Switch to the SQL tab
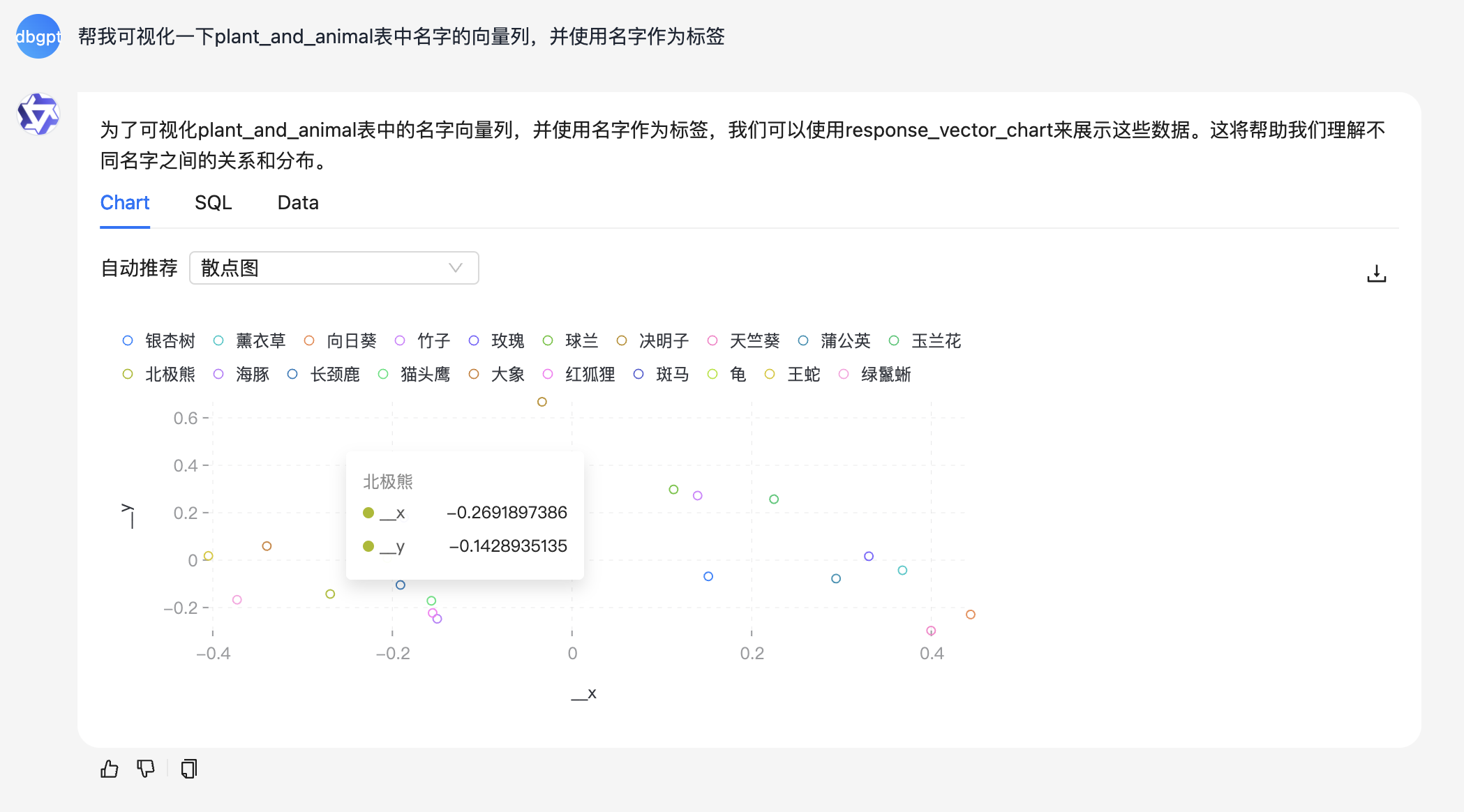Screen dimensions: 1464x812 (x=213, y=203)
